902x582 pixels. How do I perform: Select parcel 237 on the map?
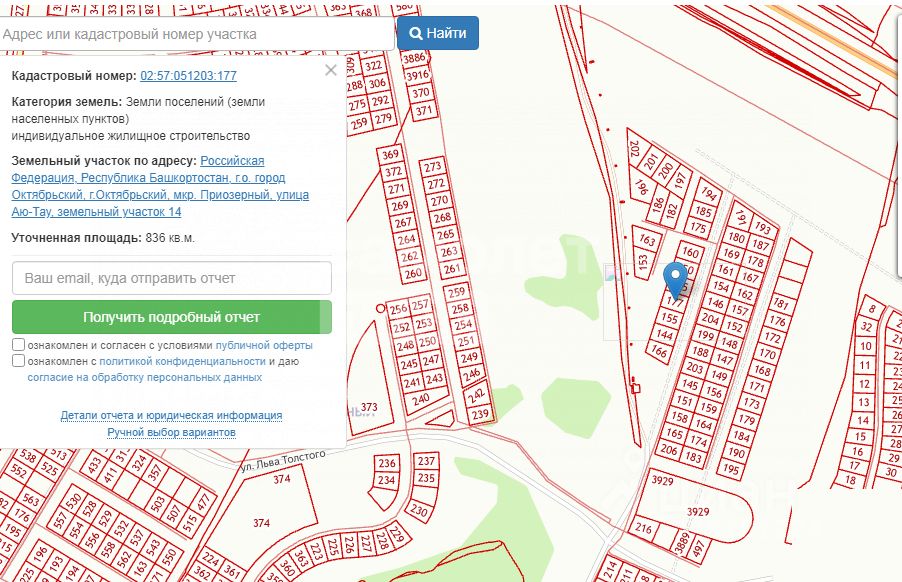[x=426, y=461]
